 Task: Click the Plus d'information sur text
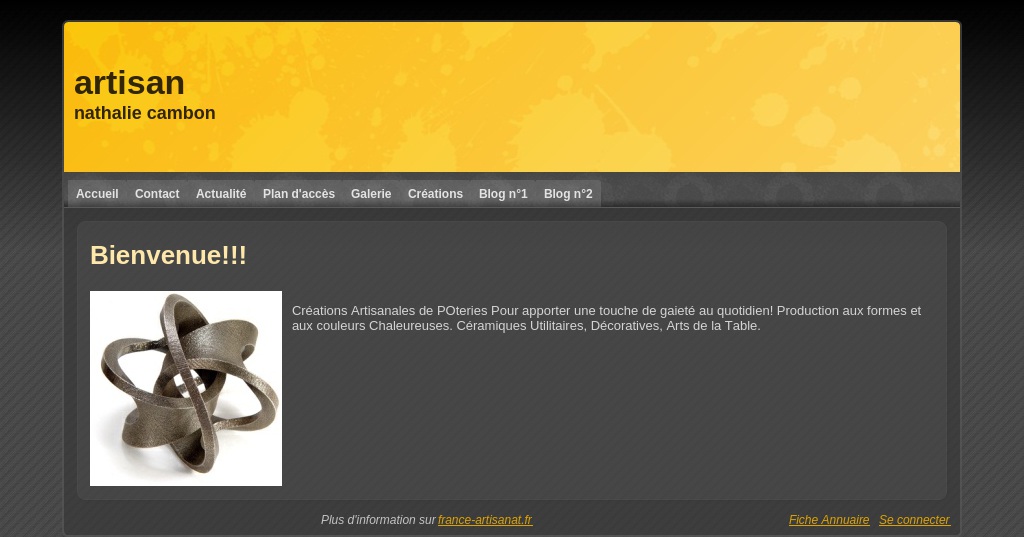(x=378, y=520)
